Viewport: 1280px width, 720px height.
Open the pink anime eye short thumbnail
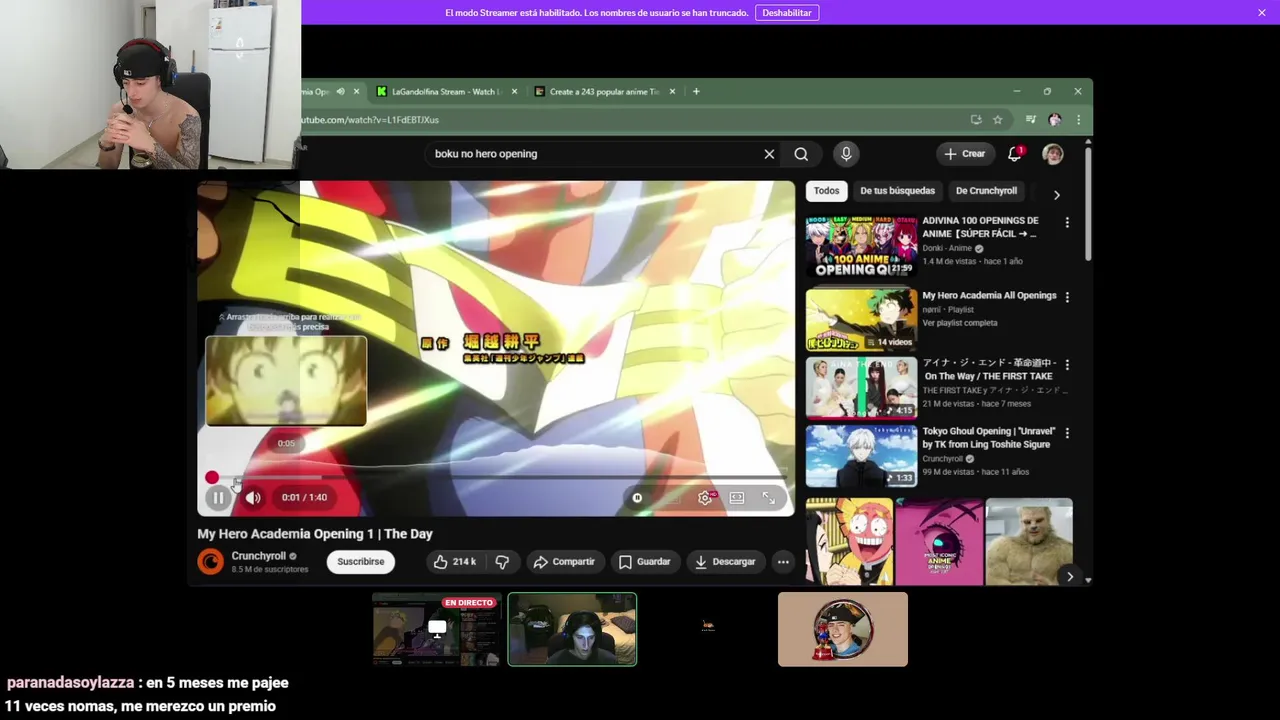(x=940, y=542)
